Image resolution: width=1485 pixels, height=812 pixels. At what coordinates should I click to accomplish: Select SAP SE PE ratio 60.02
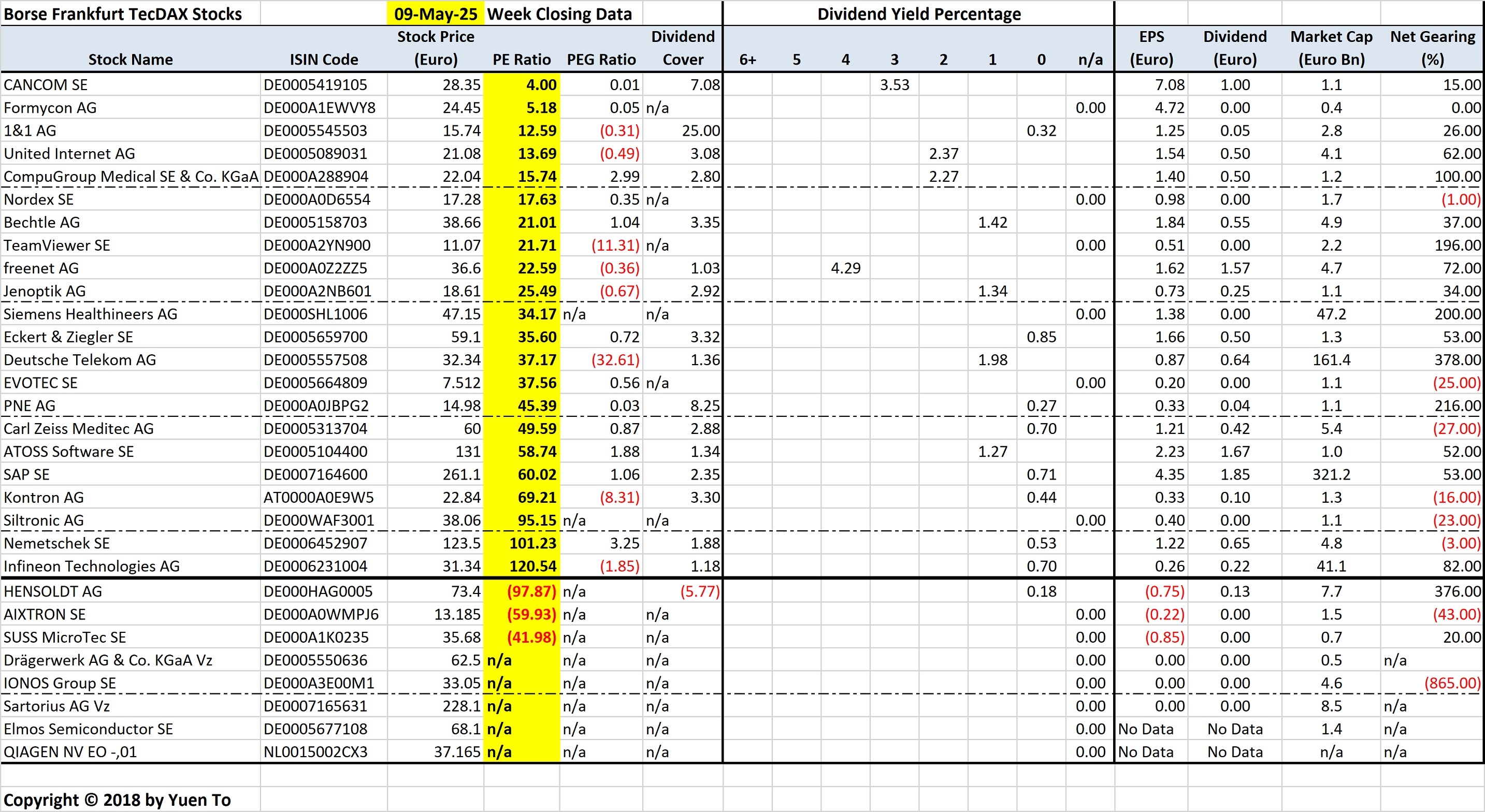pos(521,475)
